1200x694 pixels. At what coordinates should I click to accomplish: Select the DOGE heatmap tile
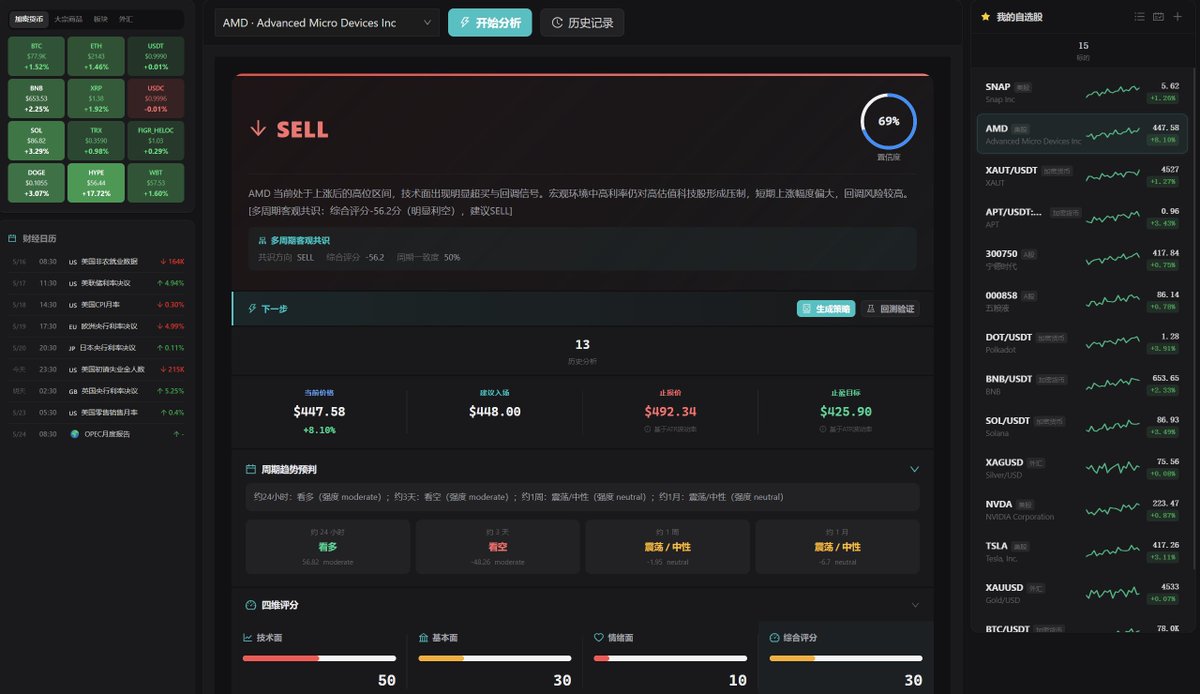point(36,183)
